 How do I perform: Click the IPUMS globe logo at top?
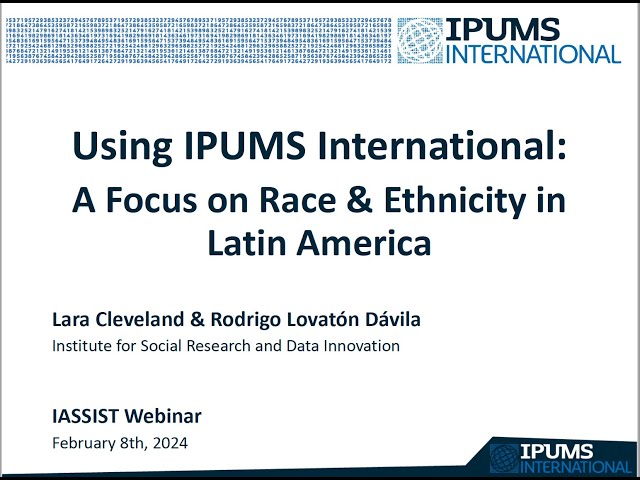(x=420, y=40)
